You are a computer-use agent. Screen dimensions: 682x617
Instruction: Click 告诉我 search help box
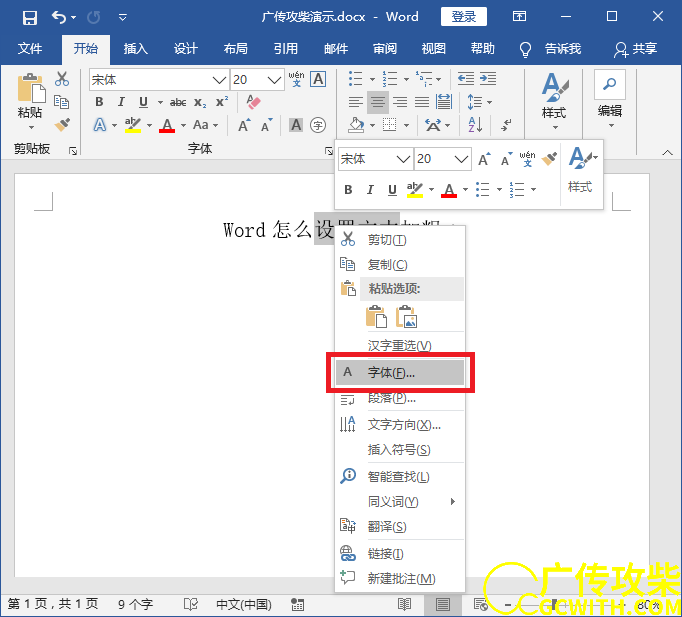tap(563, 48)
